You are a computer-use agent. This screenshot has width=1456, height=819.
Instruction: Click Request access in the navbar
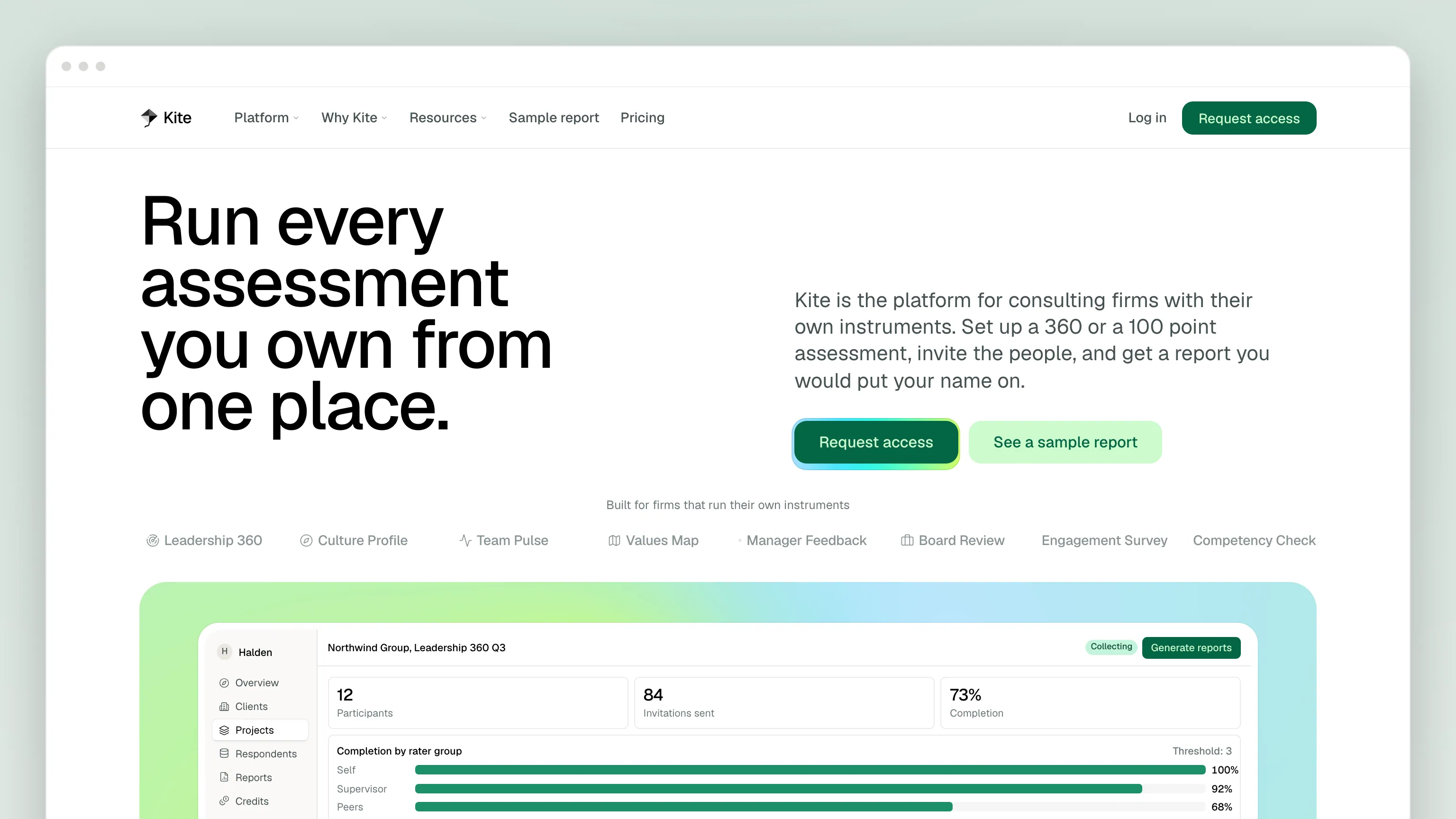pyautogui.click(x=1249, y=118)
